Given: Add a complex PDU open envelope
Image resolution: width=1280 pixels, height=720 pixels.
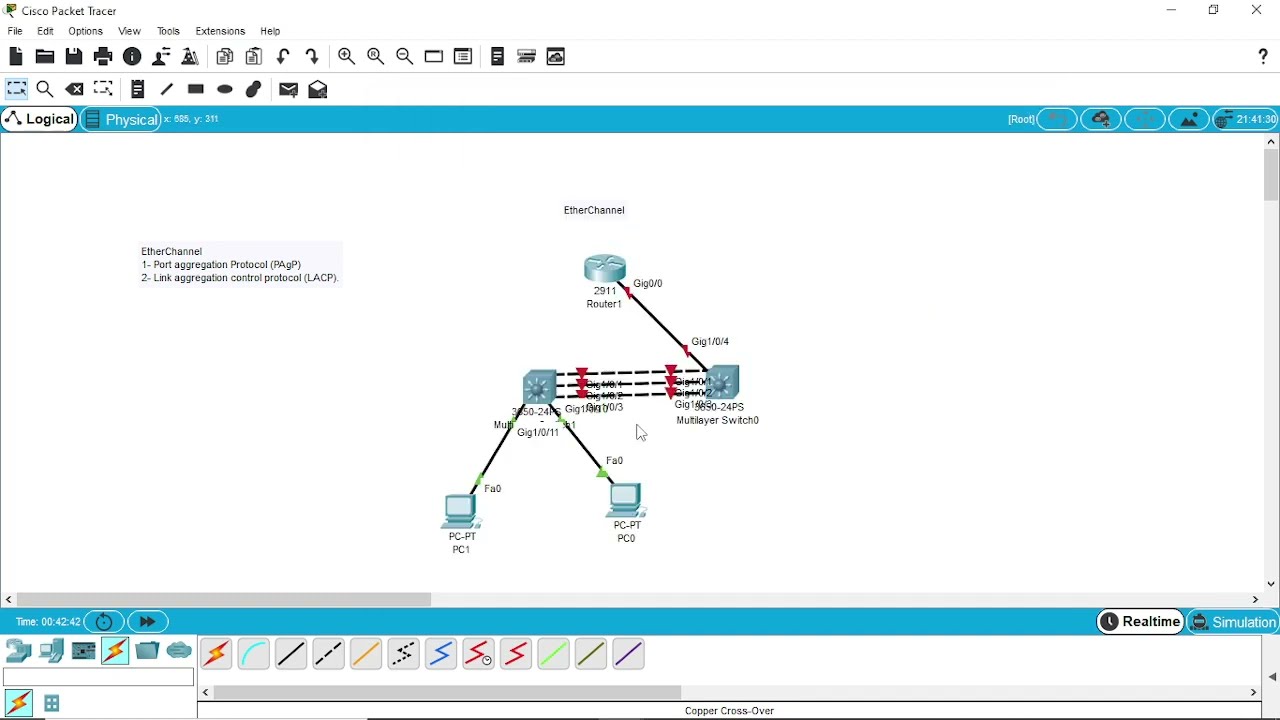Looking at the screenshot, I should coord(318,89).
